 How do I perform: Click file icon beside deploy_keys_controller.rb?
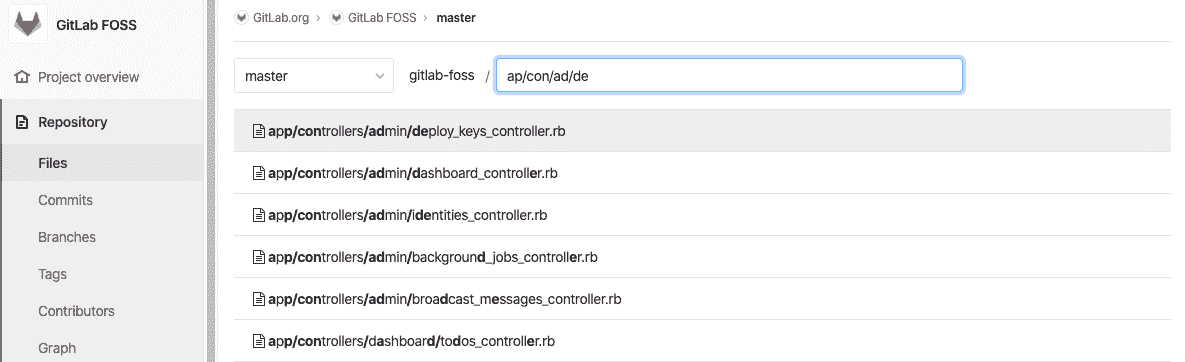tap(259, 131)
